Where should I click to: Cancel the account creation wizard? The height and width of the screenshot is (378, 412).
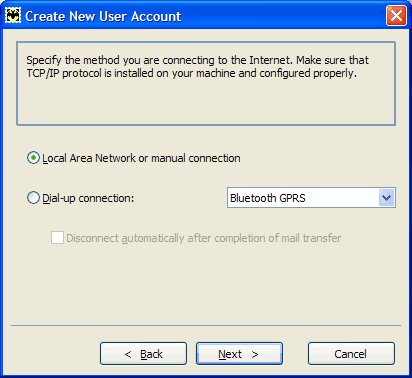(351, 354)
